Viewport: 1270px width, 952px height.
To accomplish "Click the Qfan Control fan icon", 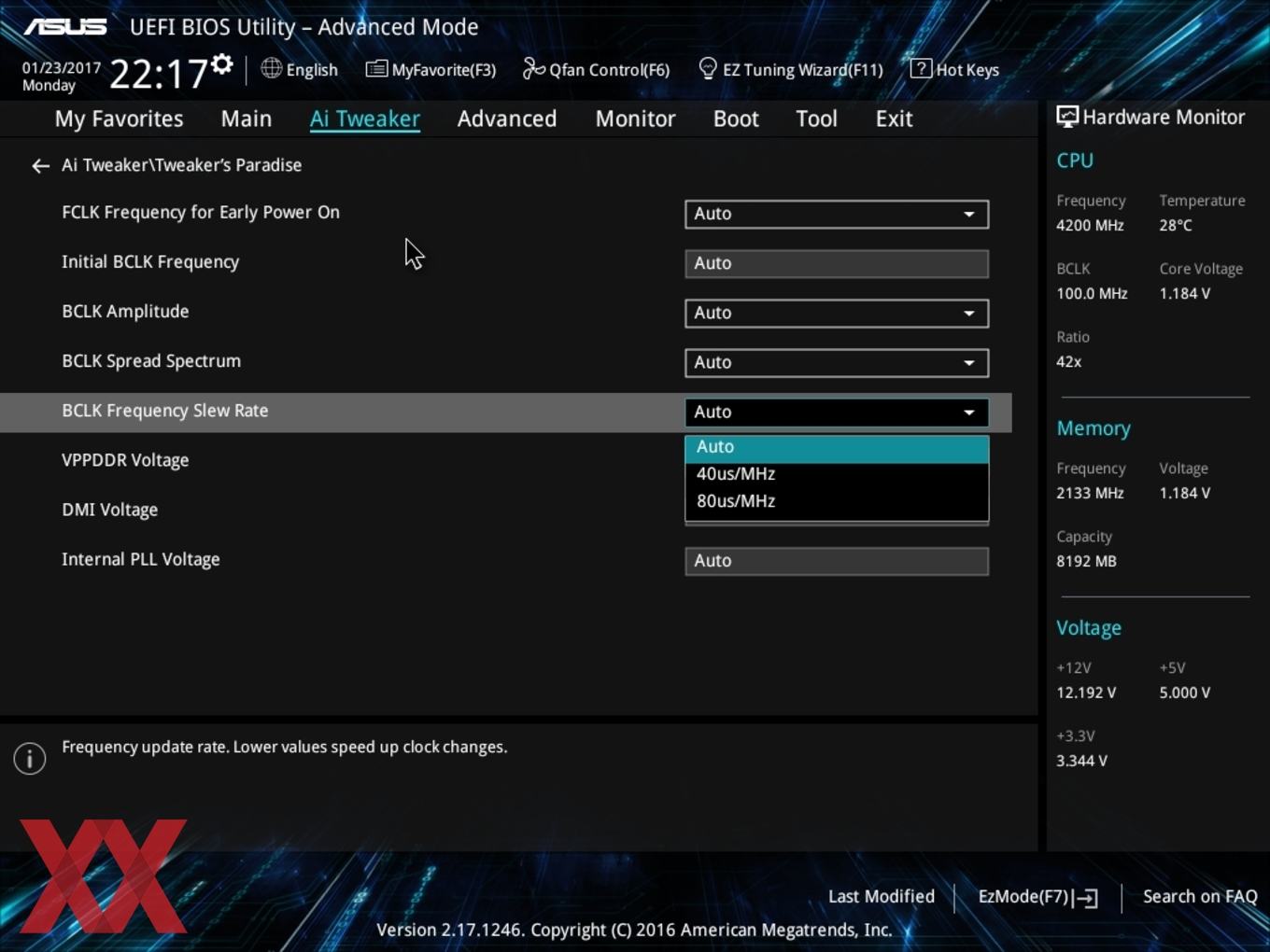I will click(533, 68).
